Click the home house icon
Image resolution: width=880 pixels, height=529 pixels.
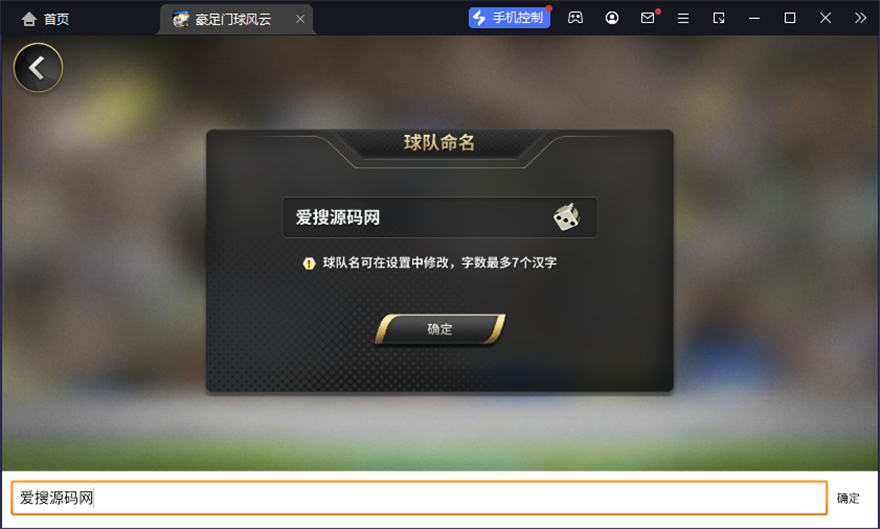(x=29, y=19)
